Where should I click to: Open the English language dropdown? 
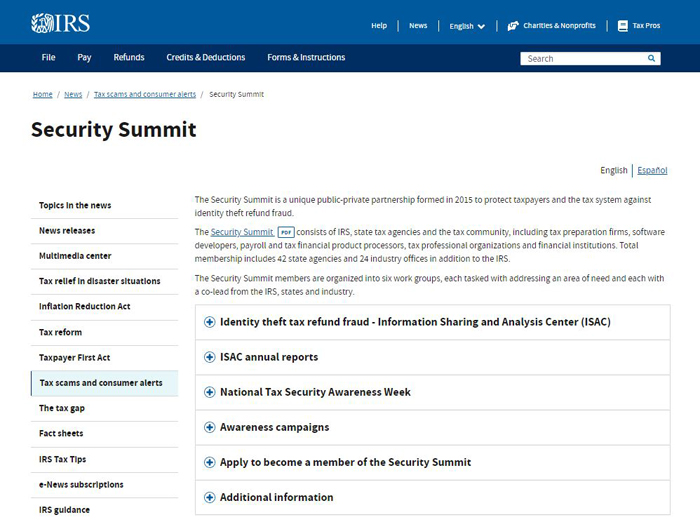click(467, 26)
